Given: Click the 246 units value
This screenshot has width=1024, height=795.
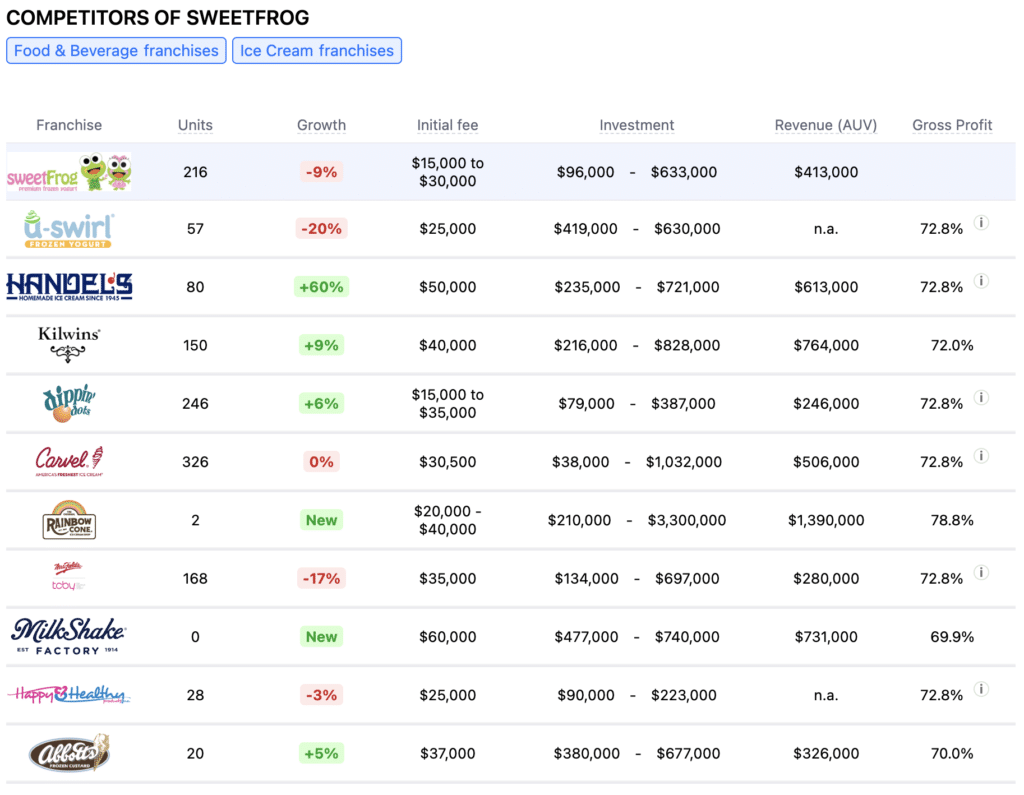Looking at the screenshot, I should click(195, 404).
